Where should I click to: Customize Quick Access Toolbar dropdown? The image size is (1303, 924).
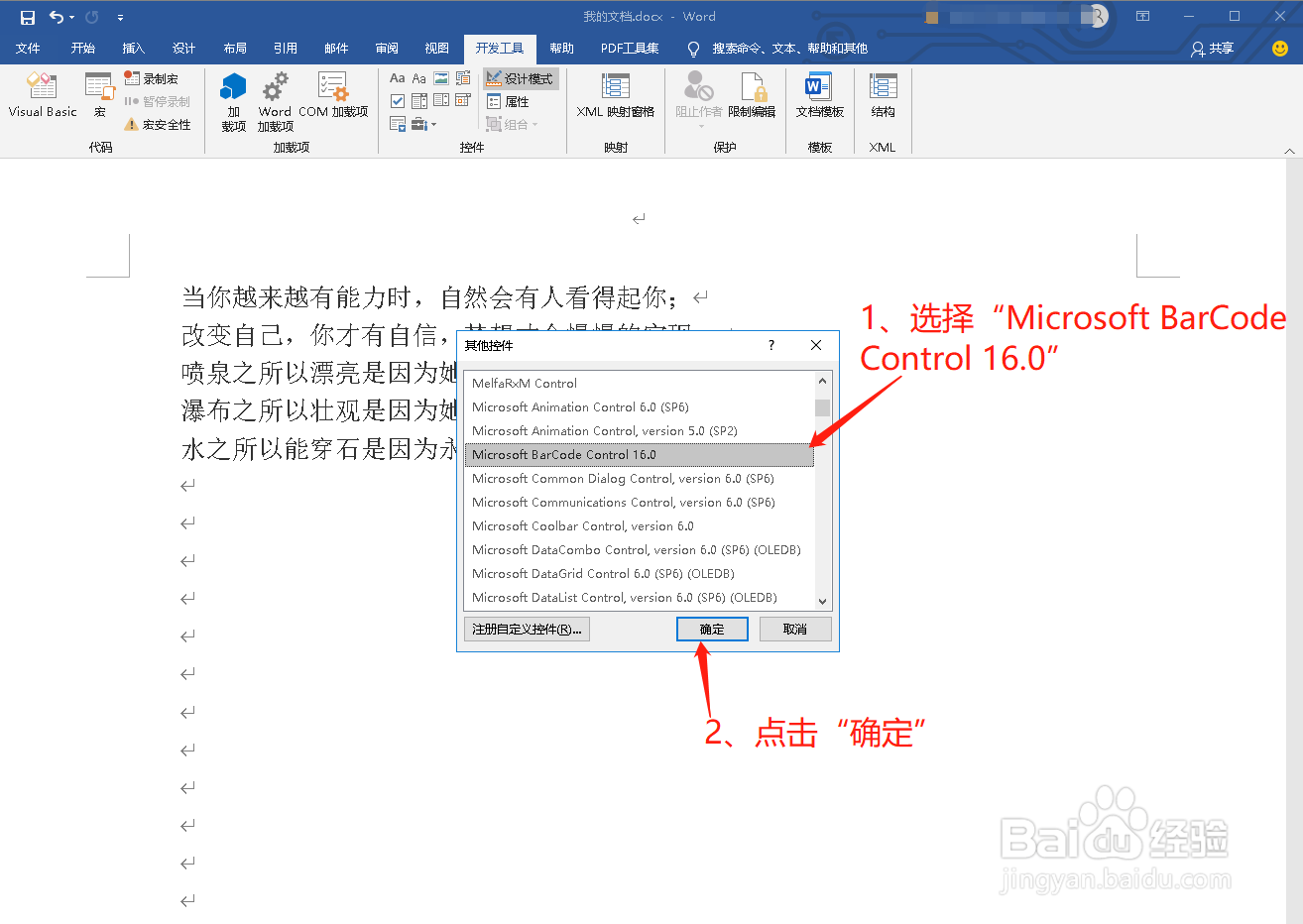120,17
